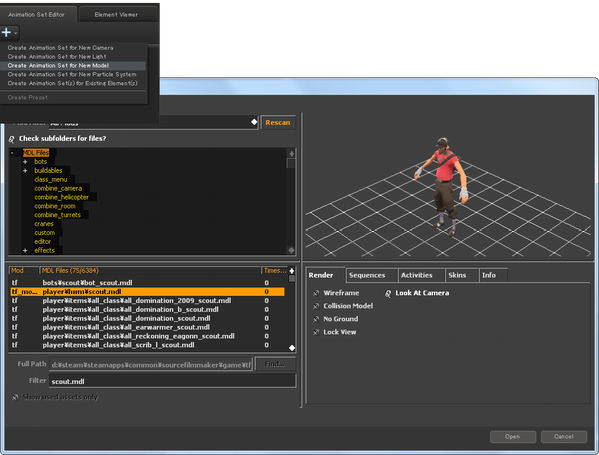Screen dimensions: 599x455
Task: Click the Create Preset menu entry
Action: point(28,97)
